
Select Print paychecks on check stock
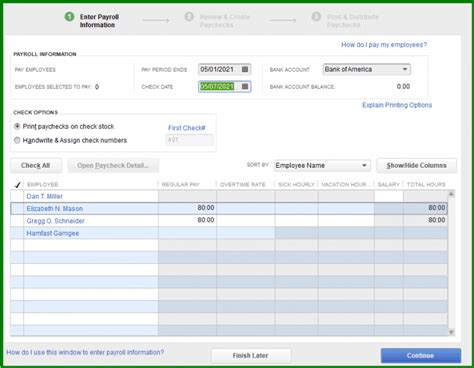[17, 126]
